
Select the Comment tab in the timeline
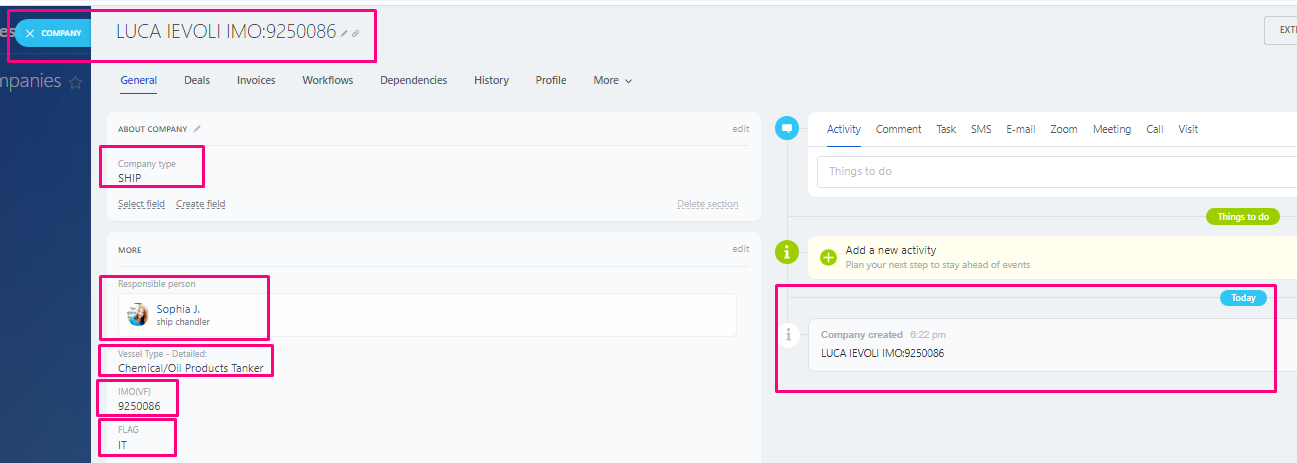tap(898, 129)
